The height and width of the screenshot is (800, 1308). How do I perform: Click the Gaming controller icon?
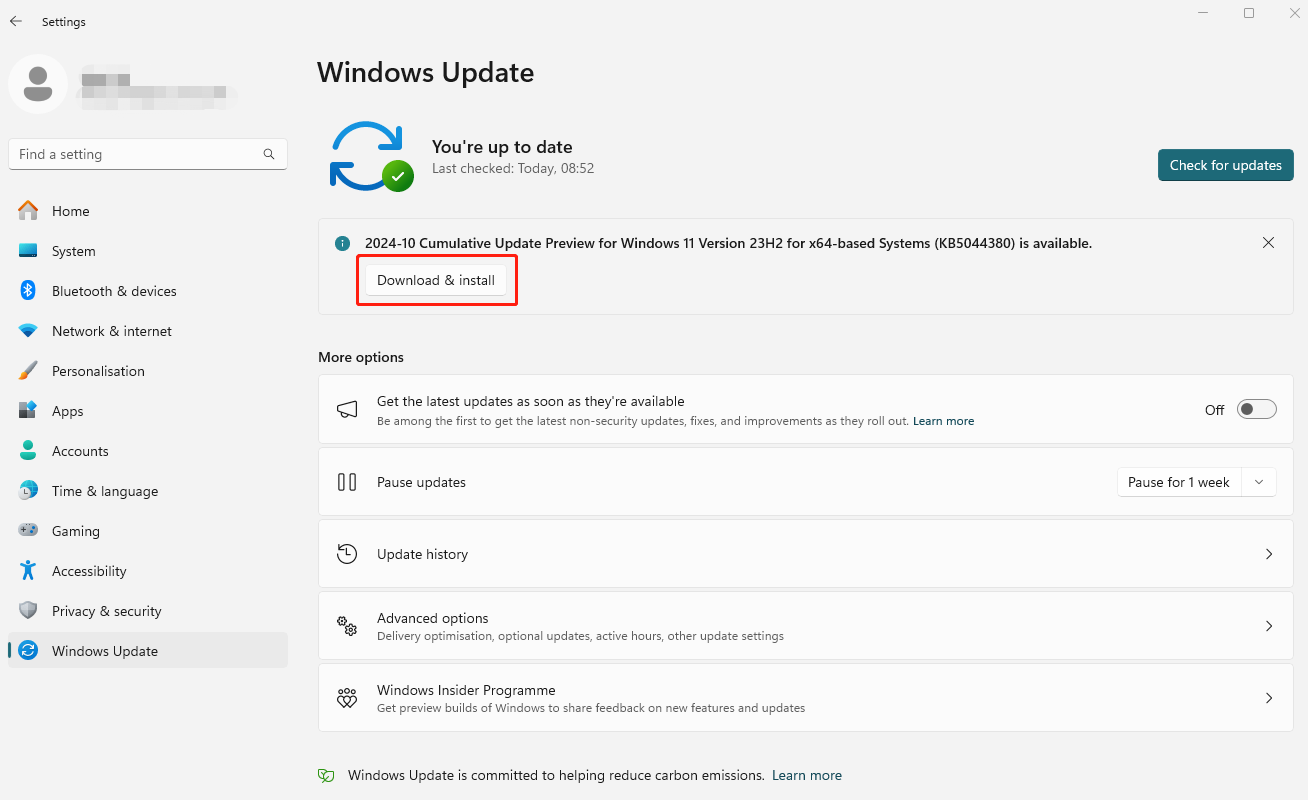point(28,531)
